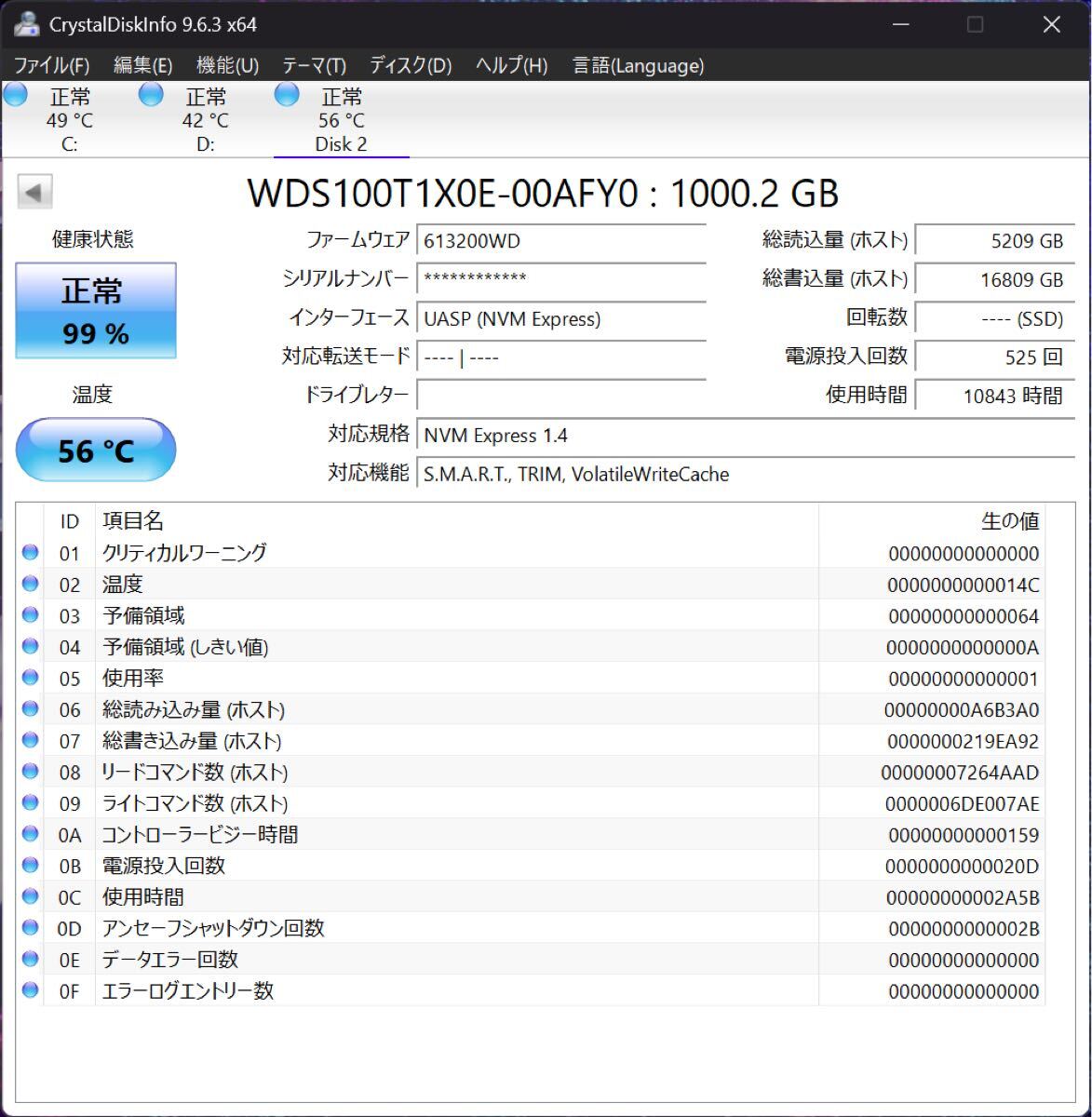
Task: Click status orb of ID 0C 使用時間 row
Action: 31,896
